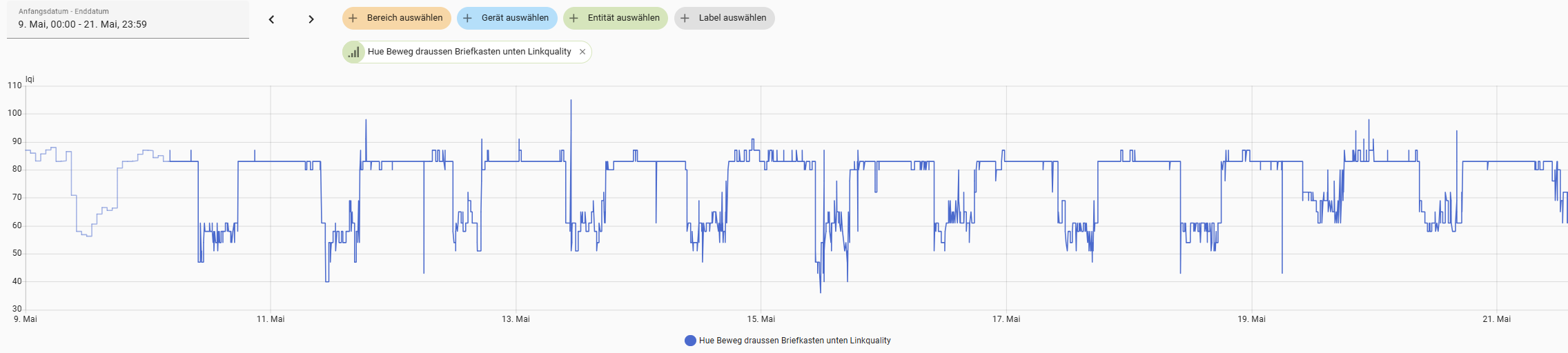Hide the Linkquality series via its legend label
Viewport: 1568px width, 353px height.
(x=794, y=341)
